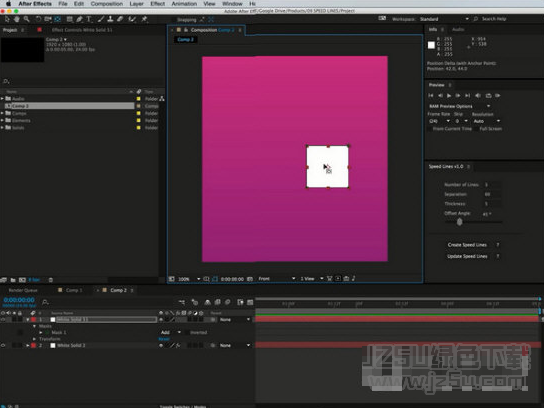Select the Puppet Pin tool

pos(144,19)
